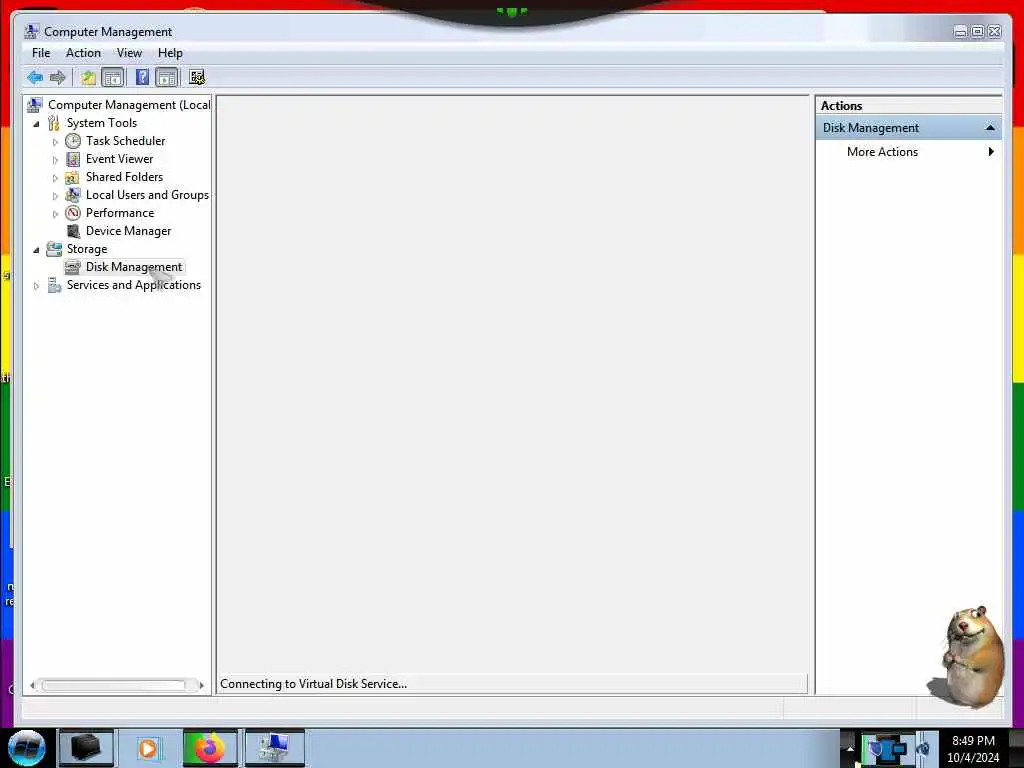Open the More Actions submenu arrow
Image resolution: width=1024 pixels, height=768 pixels.
click(991, 152)
